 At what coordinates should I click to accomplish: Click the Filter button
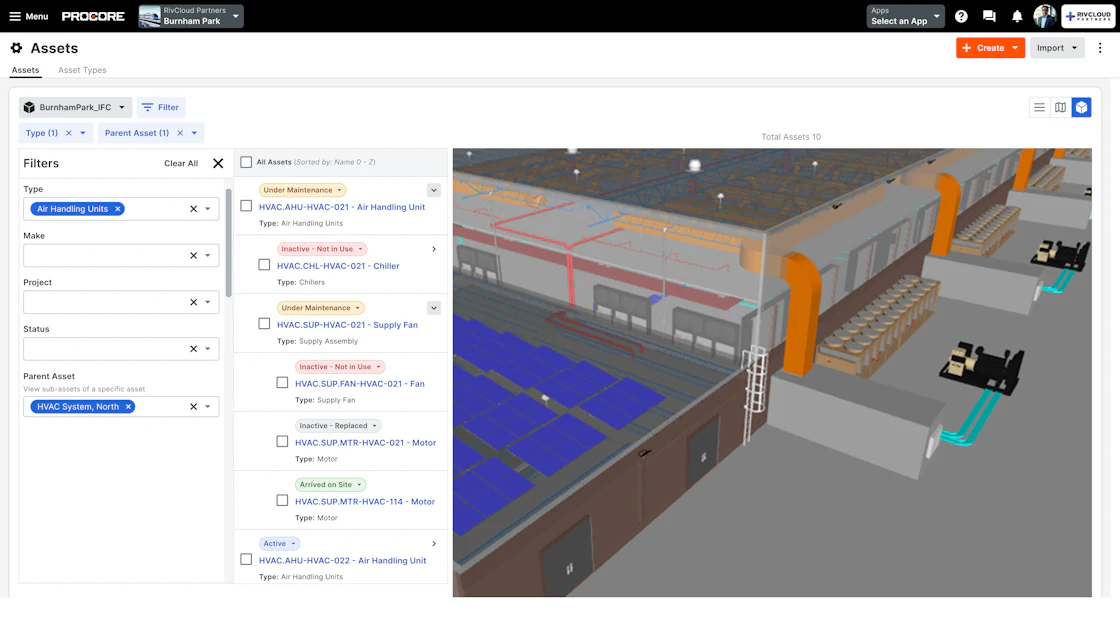[161, 107]
